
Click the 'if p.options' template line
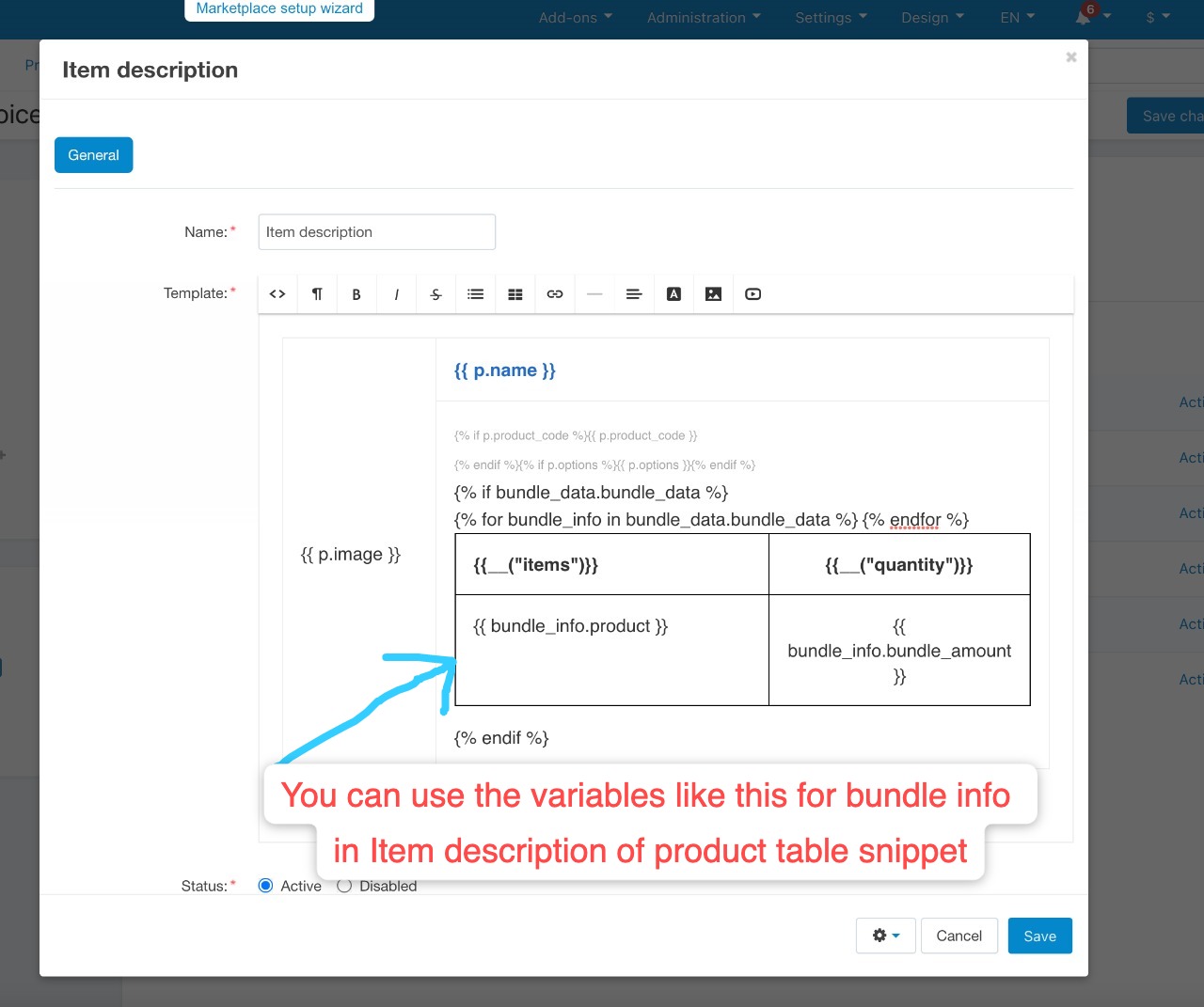coord(605,464)
